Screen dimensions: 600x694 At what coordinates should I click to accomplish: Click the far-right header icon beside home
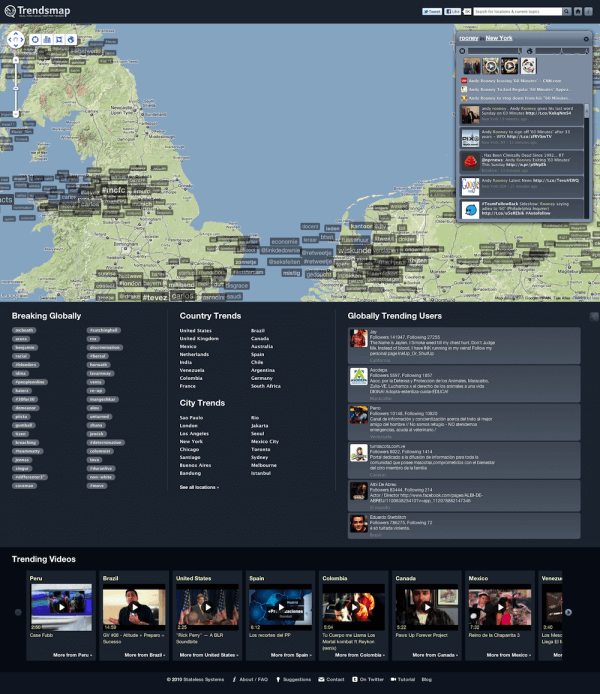tap(588, 12)
